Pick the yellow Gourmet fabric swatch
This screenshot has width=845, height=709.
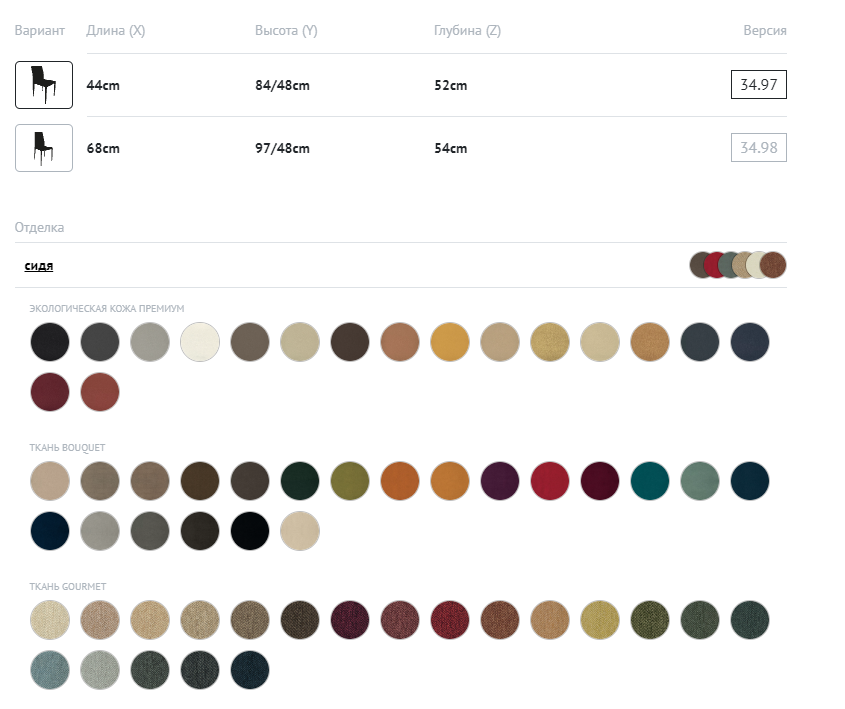600,620
